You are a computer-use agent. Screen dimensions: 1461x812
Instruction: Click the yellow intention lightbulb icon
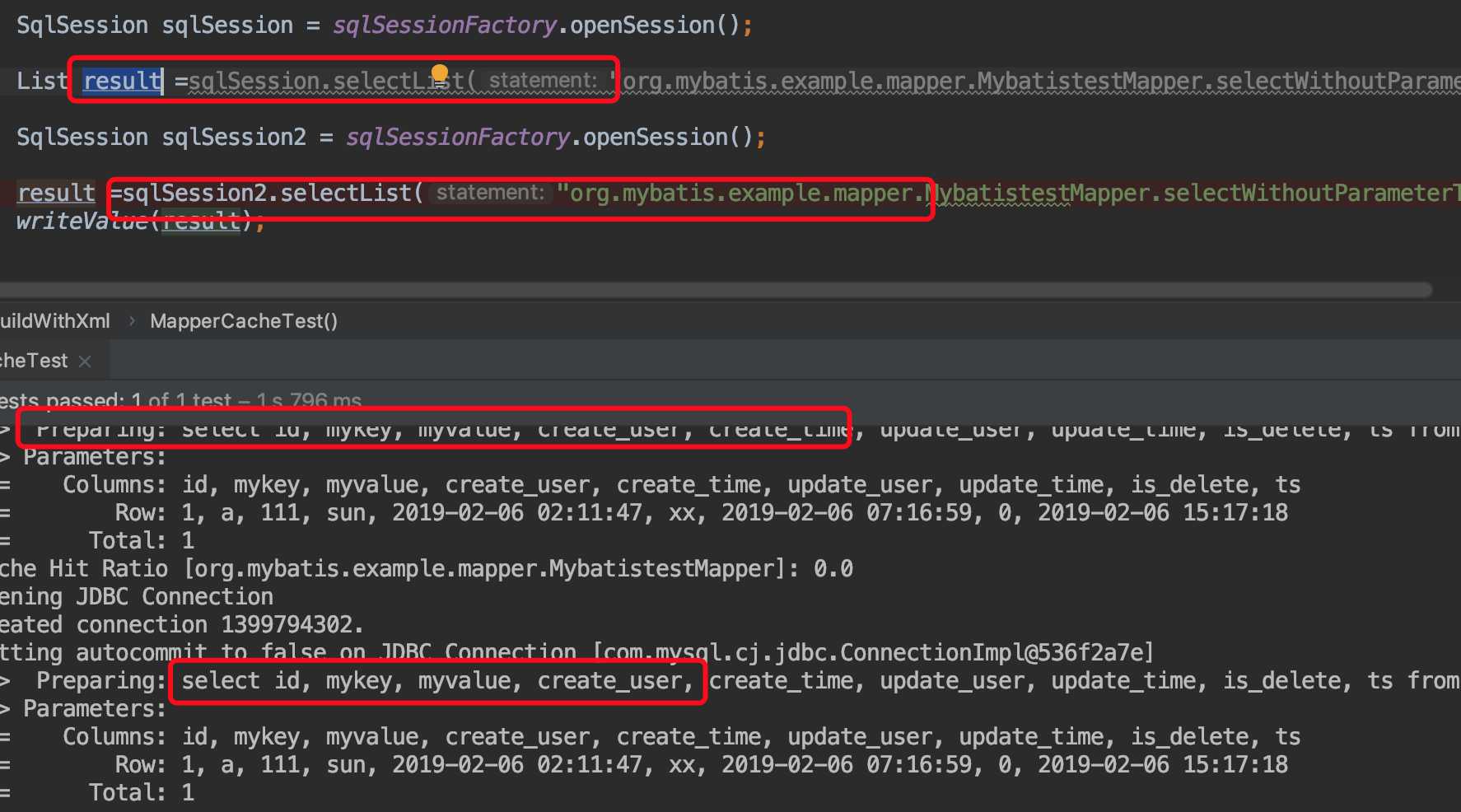(440, 75)
